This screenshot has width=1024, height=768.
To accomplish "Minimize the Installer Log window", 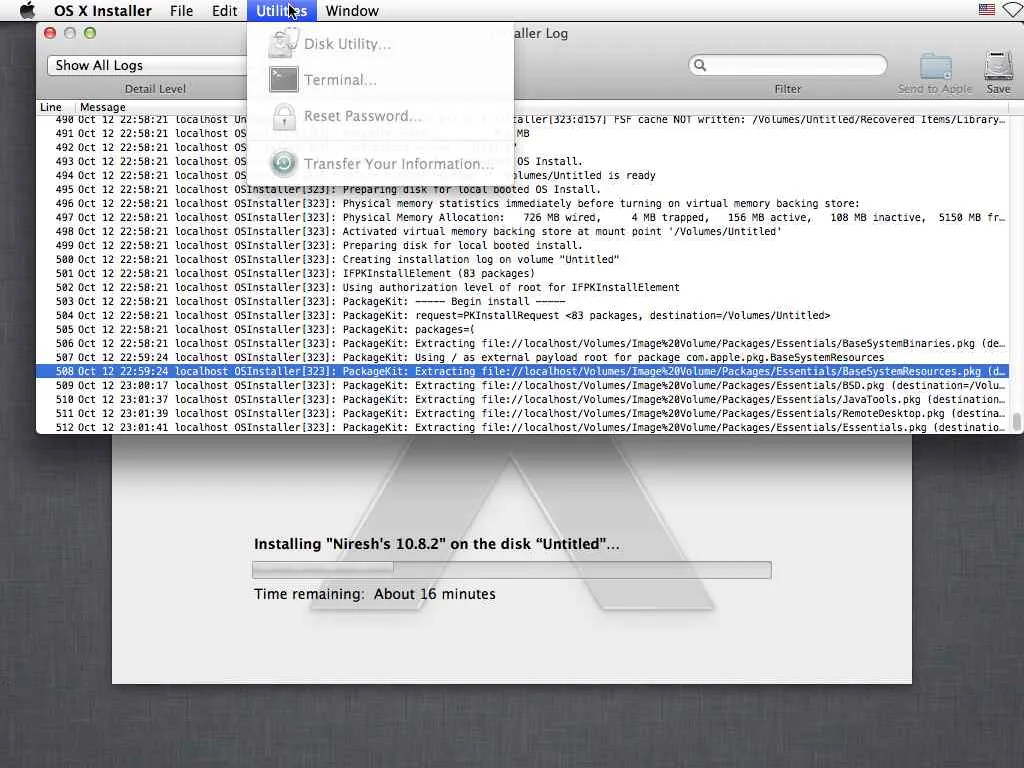I will (x=70, y=33).
